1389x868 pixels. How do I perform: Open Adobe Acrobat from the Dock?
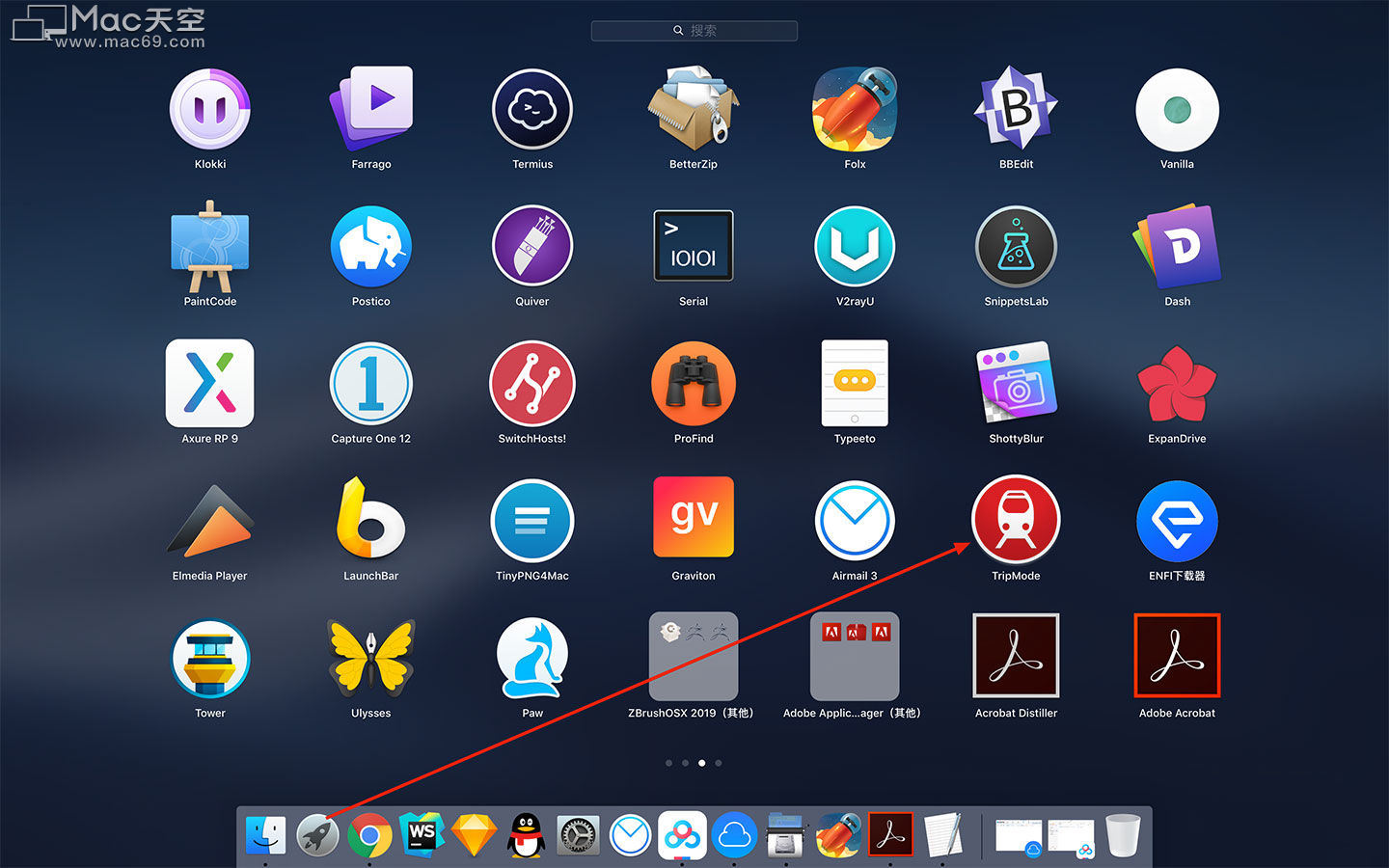coord(890,835)
